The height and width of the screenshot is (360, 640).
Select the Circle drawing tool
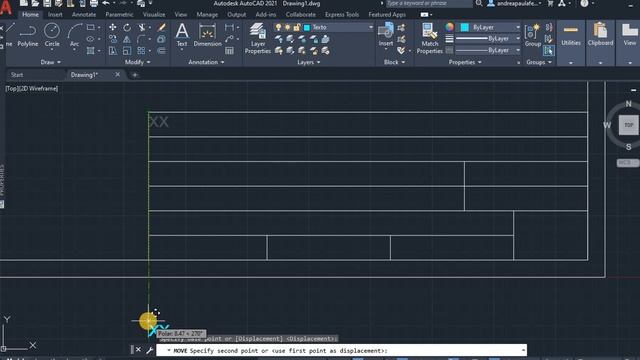pos(52,35)
